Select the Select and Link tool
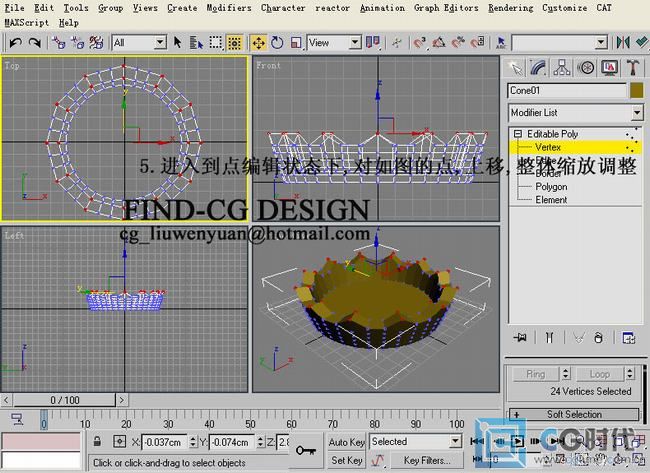 (59, 42)
